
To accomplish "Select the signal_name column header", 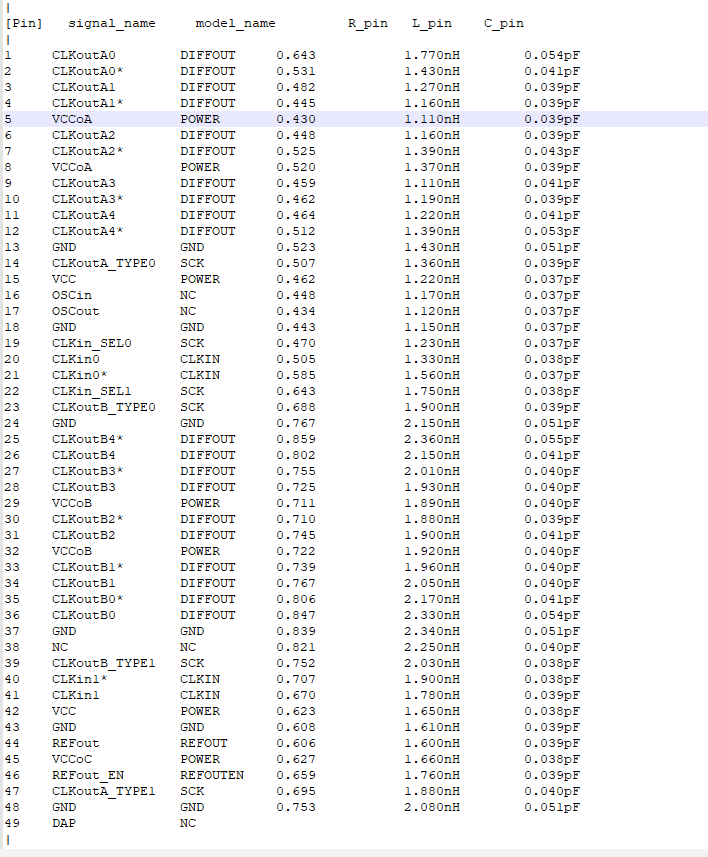I will pos(112,24).
